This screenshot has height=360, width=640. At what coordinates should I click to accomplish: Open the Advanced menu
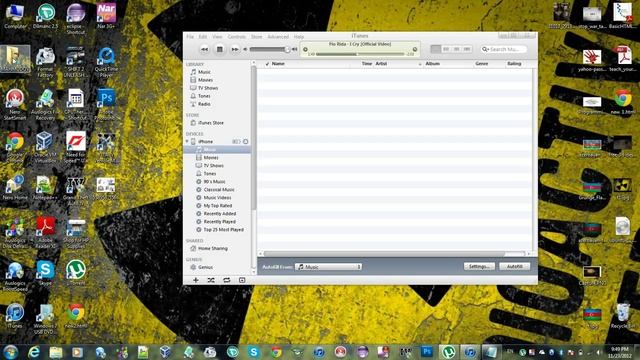pos(278,37)
